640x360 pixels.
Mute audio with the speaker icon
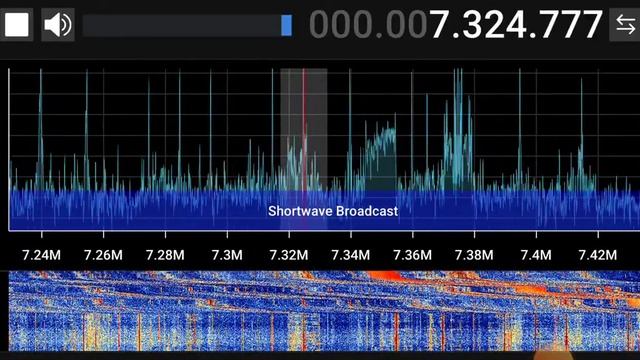58,24
